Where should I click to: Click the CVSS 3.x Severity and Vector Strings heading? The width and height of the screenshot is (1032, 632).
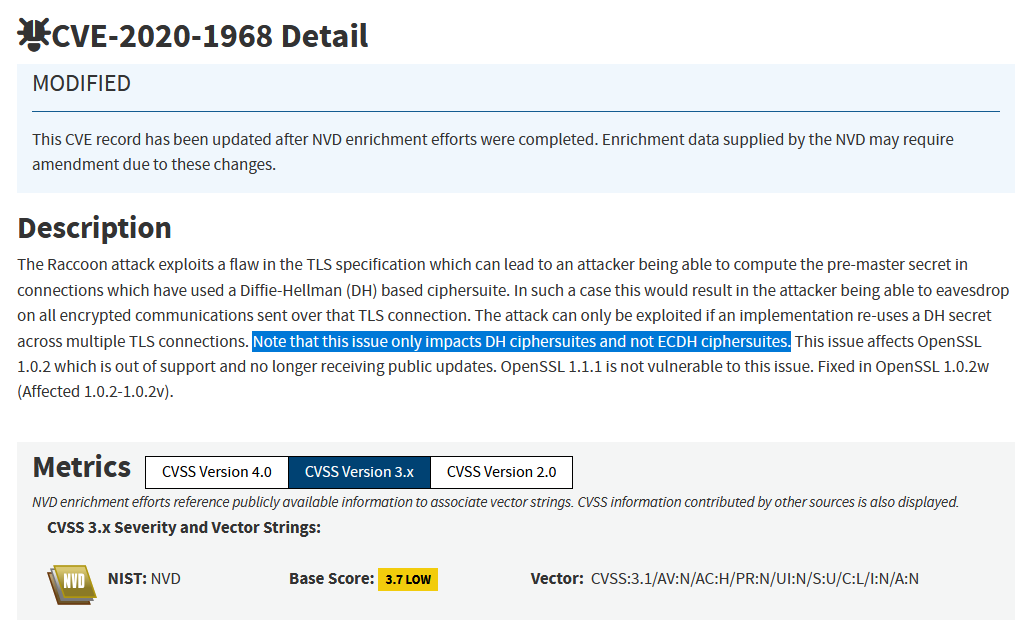tap(184, 527)
